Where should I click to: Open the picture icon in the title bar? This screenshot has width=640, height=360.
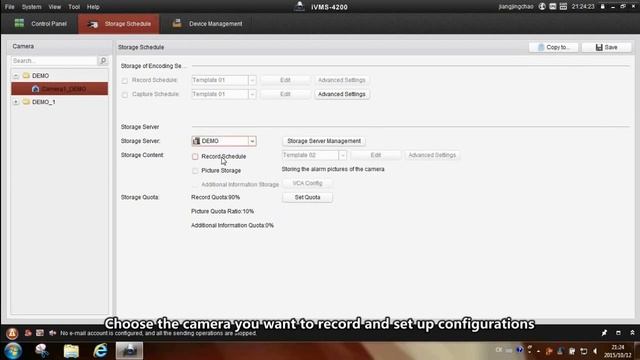point(552,7)
